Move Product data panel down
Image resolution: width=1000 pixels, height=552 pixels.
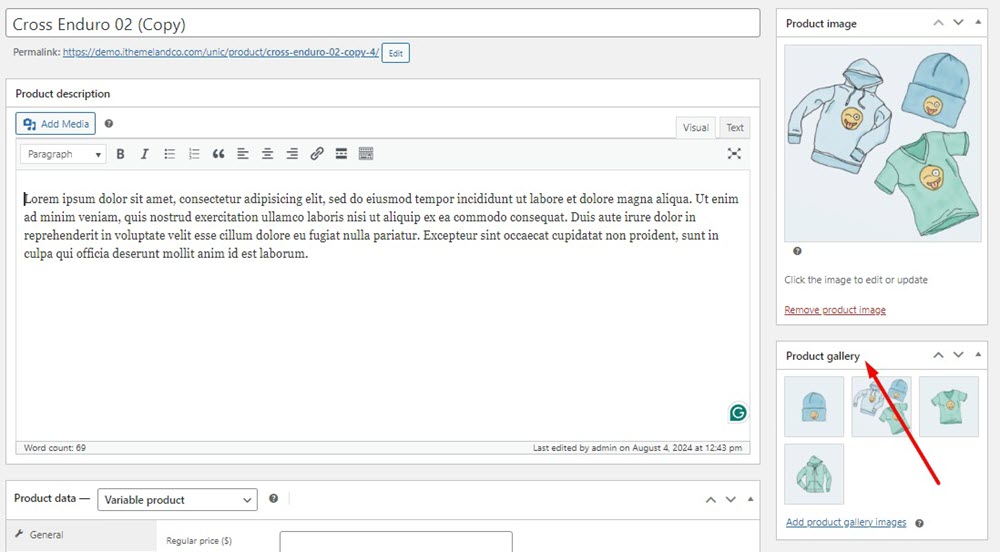tap(731, 500)
